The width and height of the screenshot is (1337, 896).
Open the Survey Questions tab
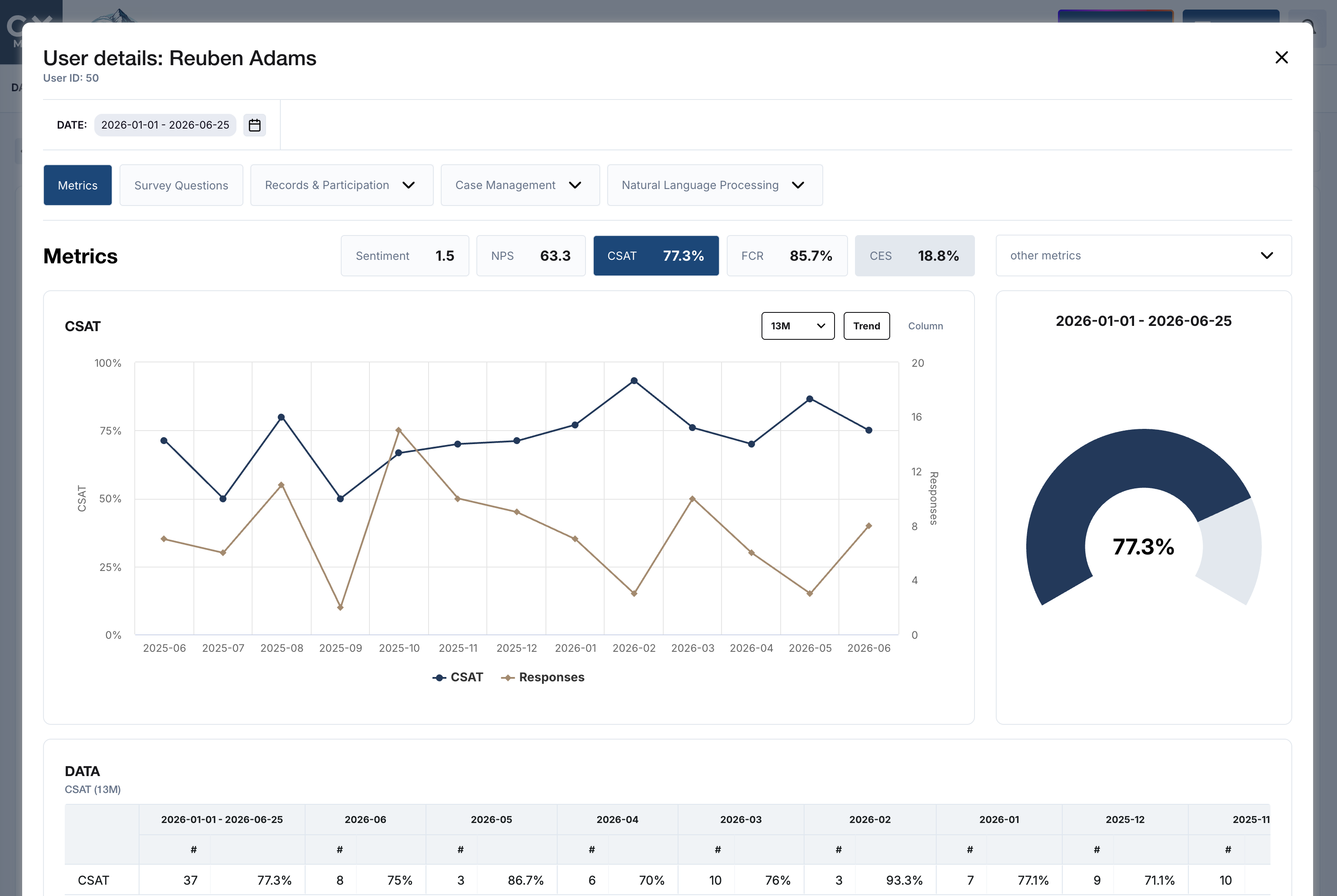click(181, 185)
